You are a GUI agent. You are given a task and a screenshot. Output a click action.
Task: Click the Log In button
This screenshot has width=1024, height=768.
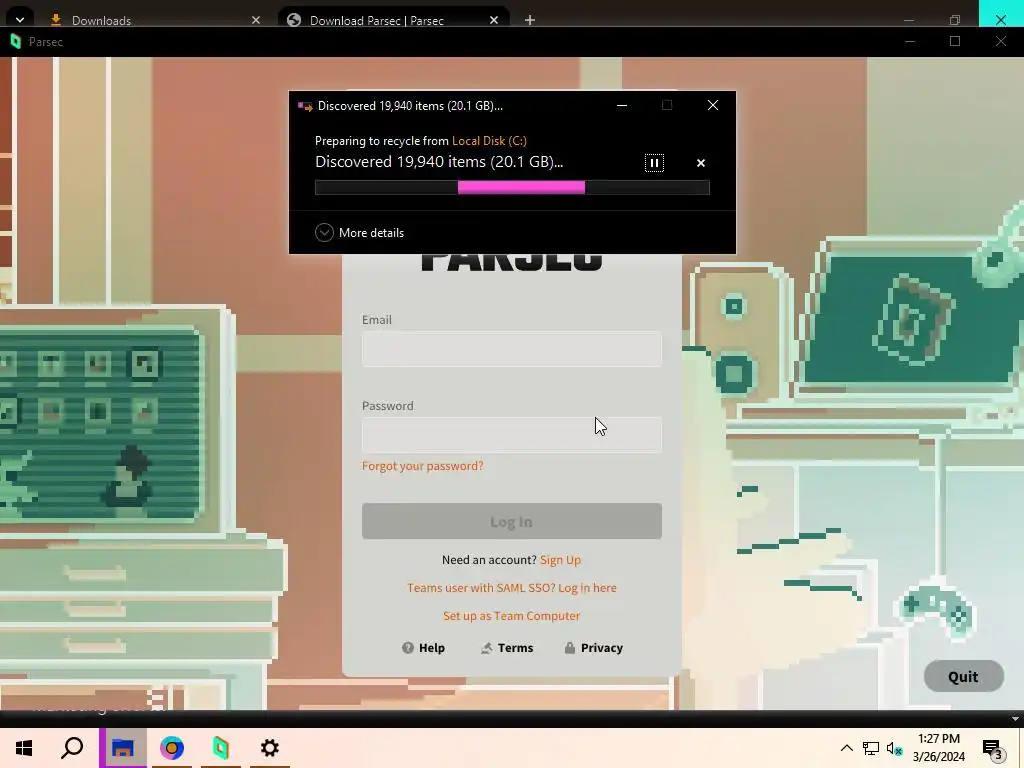click(x=511, y=521)
